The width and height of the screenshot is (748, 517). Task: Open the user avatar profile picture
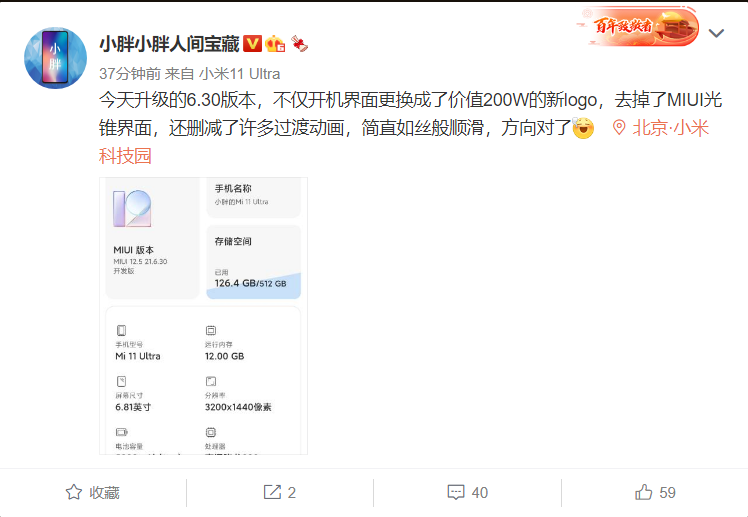(55, 58)
